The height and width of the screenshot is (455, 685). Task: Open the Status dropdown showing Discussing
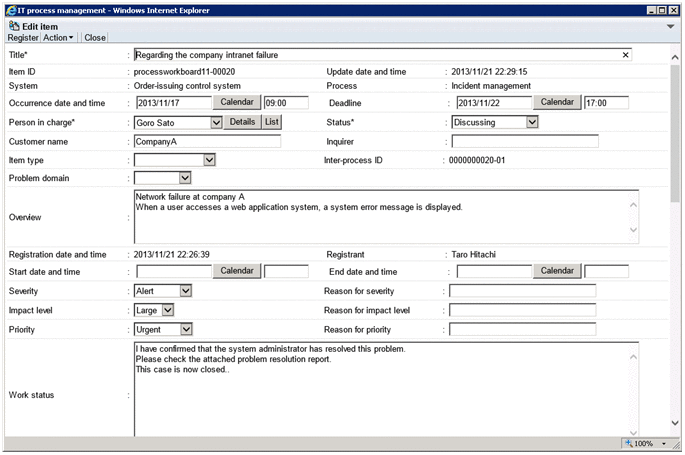(532, 122)
